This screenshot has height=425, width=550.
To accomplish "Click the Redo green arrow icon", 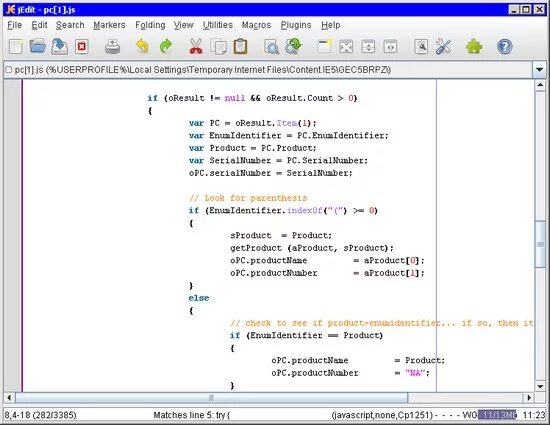I will click(166, 46).
